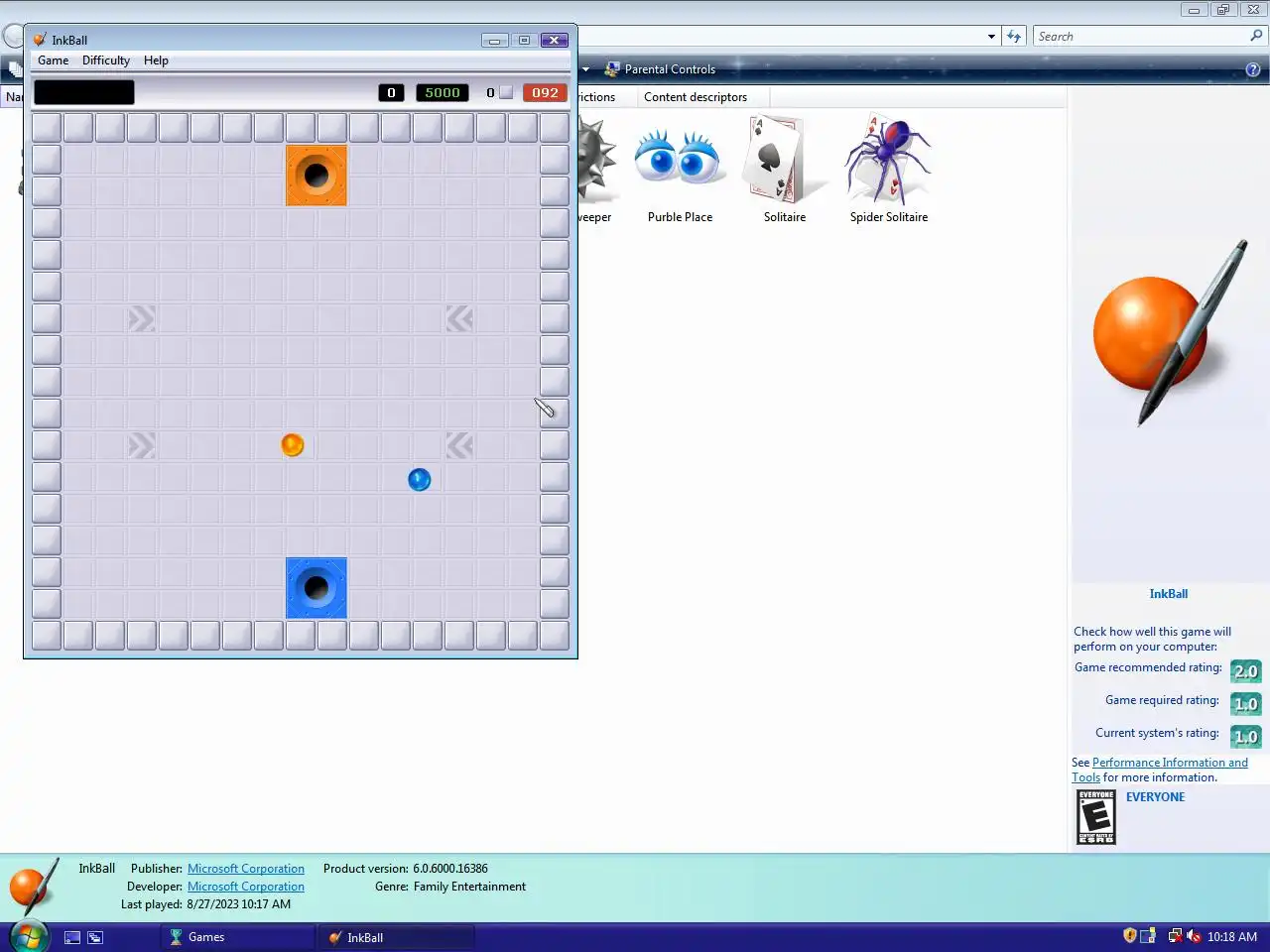
Task: Click the upper left-pointing arrow tile
Action: pos(459,318)
